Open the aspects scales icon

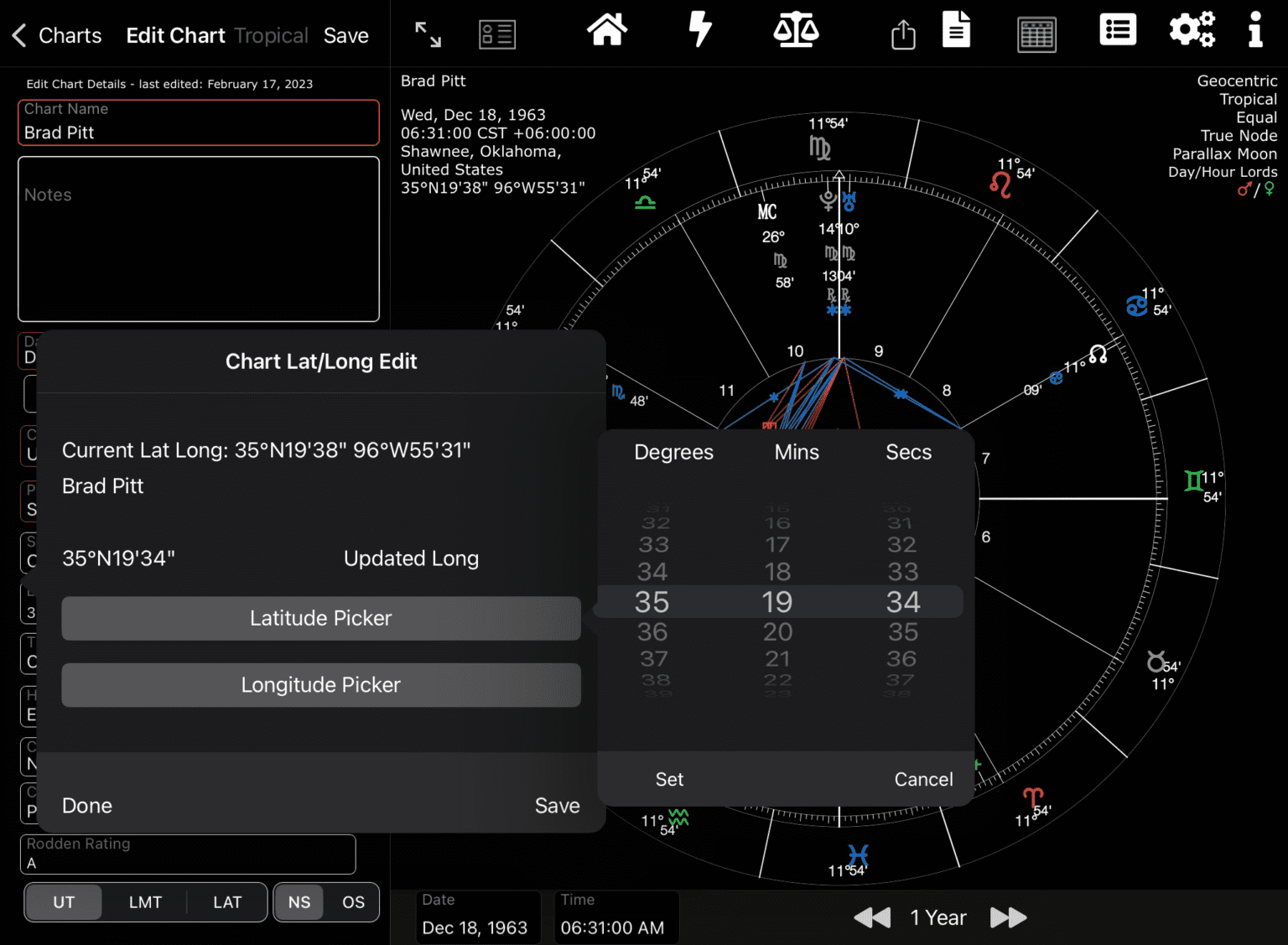[x=796, y=30]
